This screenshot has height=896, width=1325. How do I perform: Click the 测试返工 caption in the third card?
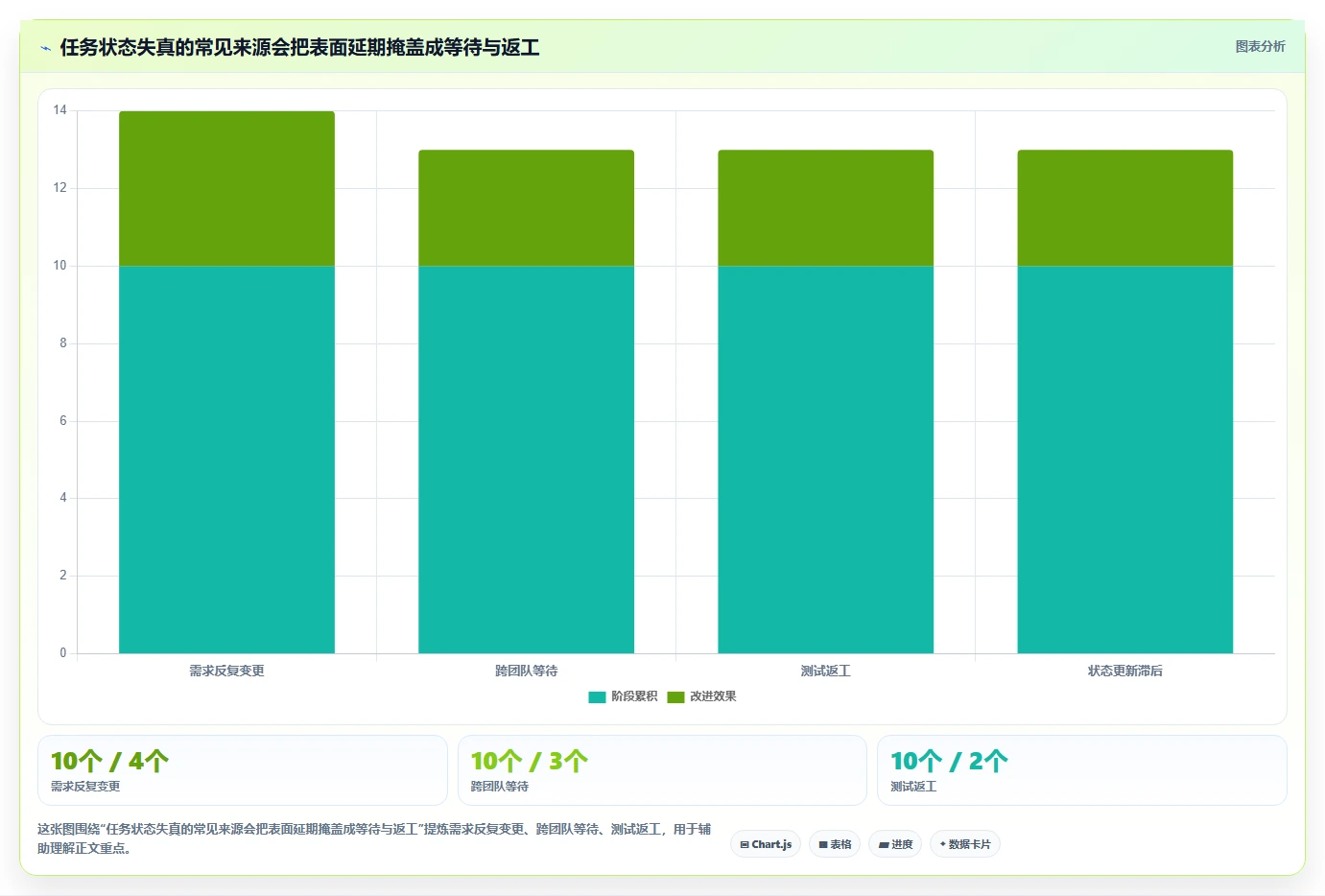(x=913, y=786)
